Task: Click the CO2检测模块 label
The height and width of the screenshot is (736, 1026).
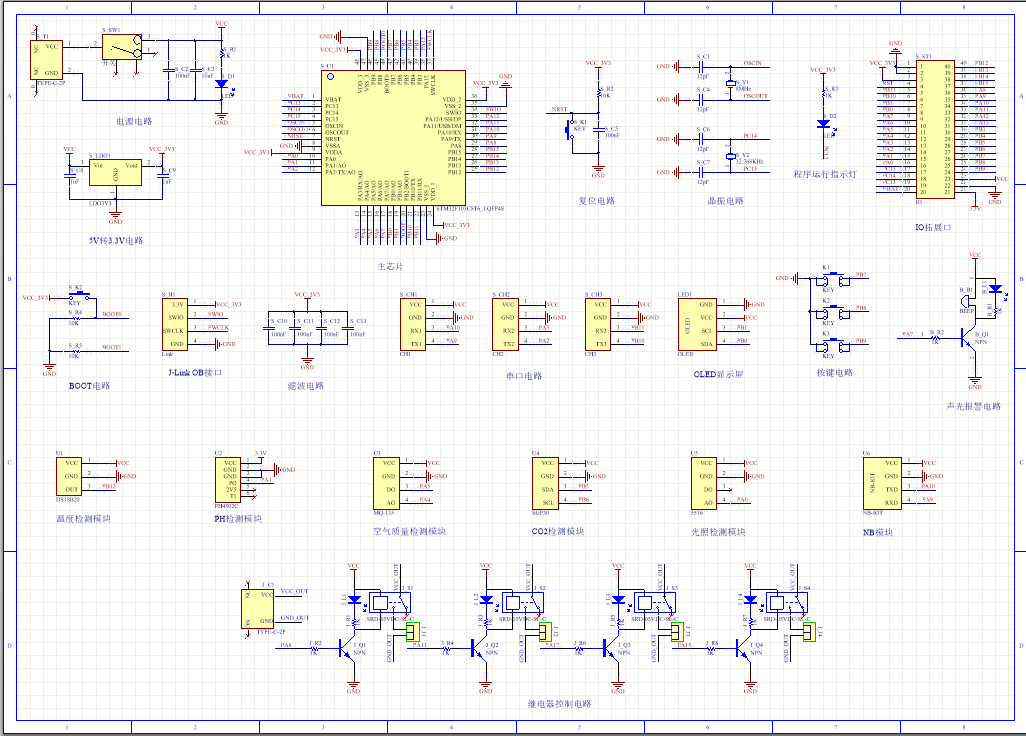Action: pyautogui.click(x=558, y=531)
